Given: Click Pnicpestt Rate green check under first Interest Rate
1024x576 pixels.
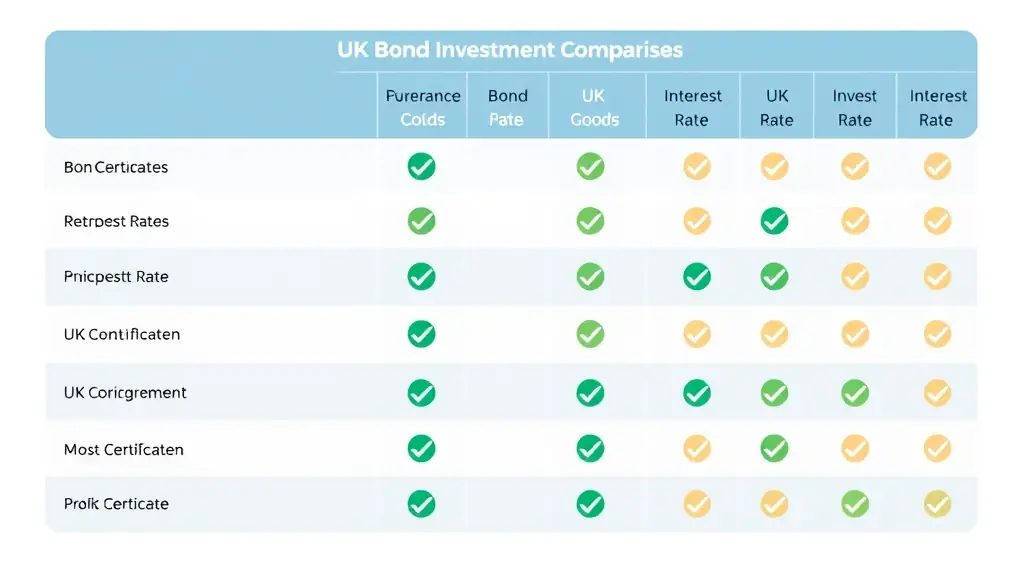Looking at the screenshot, I should tap(697, 277).
